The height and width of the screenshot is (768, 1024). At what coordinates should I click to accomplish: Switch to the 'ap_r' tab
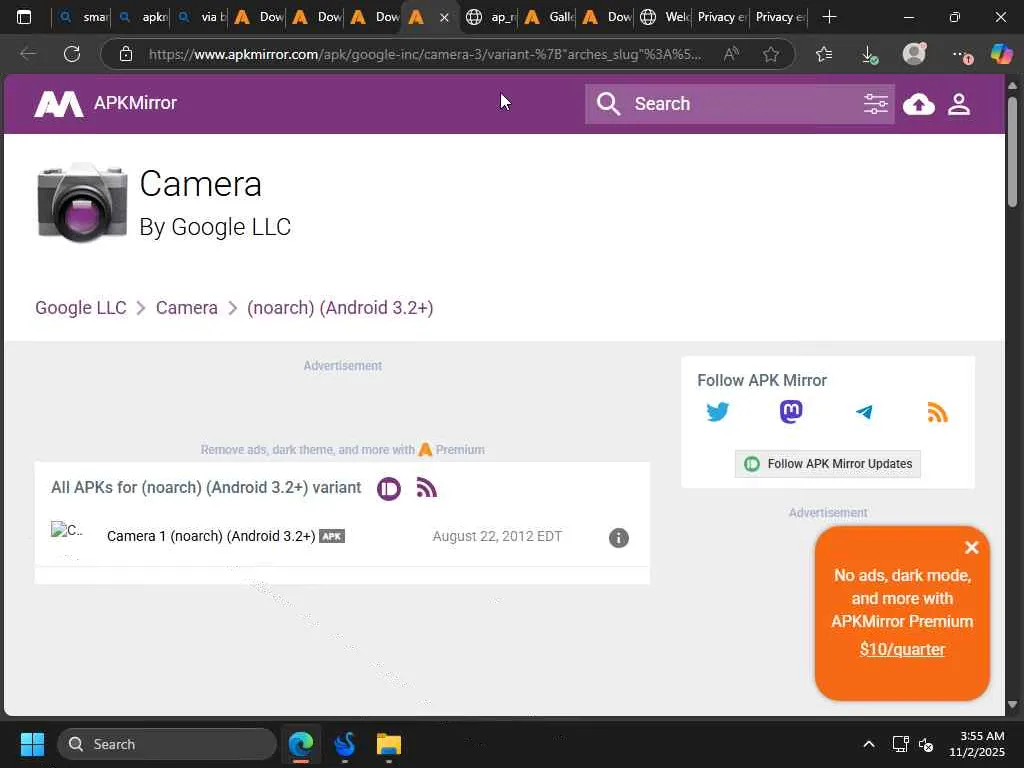(490, 17)
